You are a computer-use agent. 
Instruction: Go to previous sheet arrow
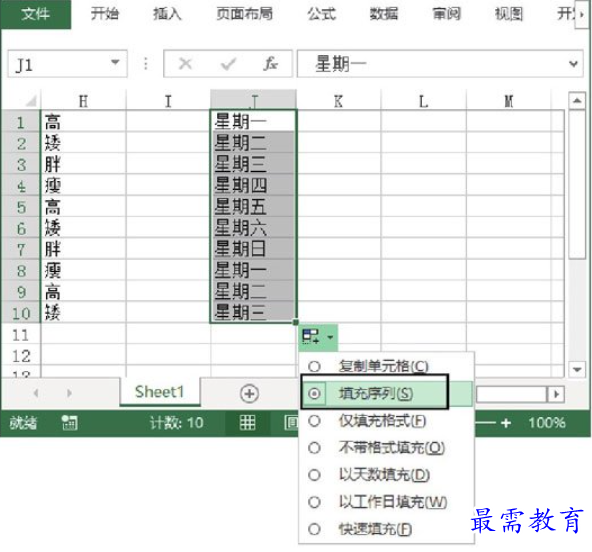pos(36,393)
